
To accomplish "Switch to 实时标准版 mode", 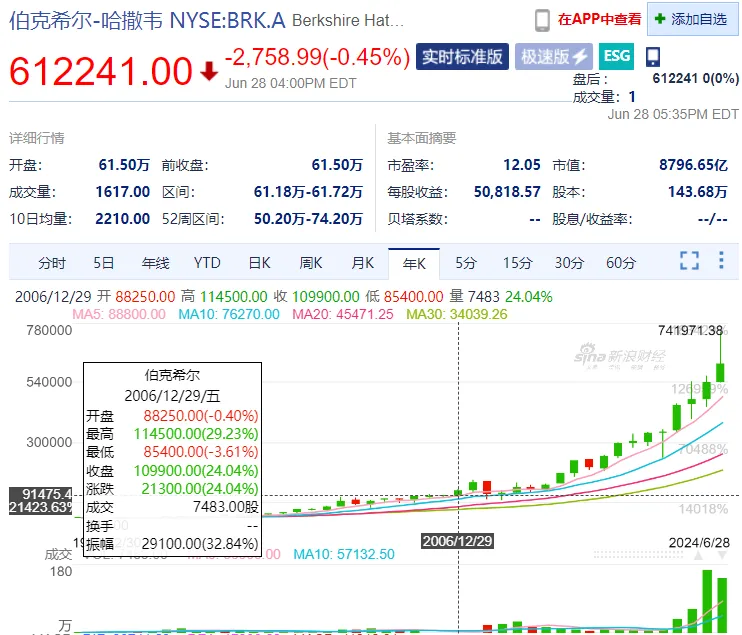I will tap(462, 57).
